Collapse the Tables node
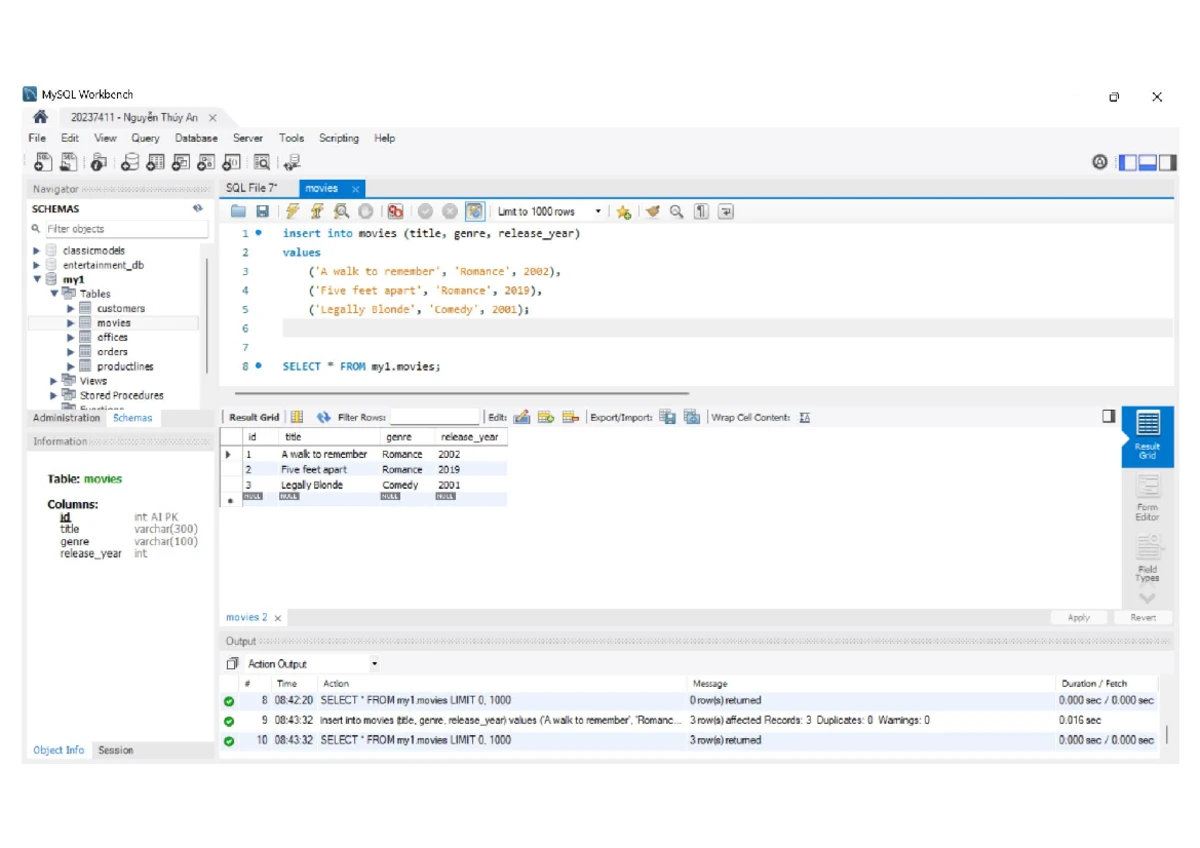1200x848 pixels. tap(54, 293)
